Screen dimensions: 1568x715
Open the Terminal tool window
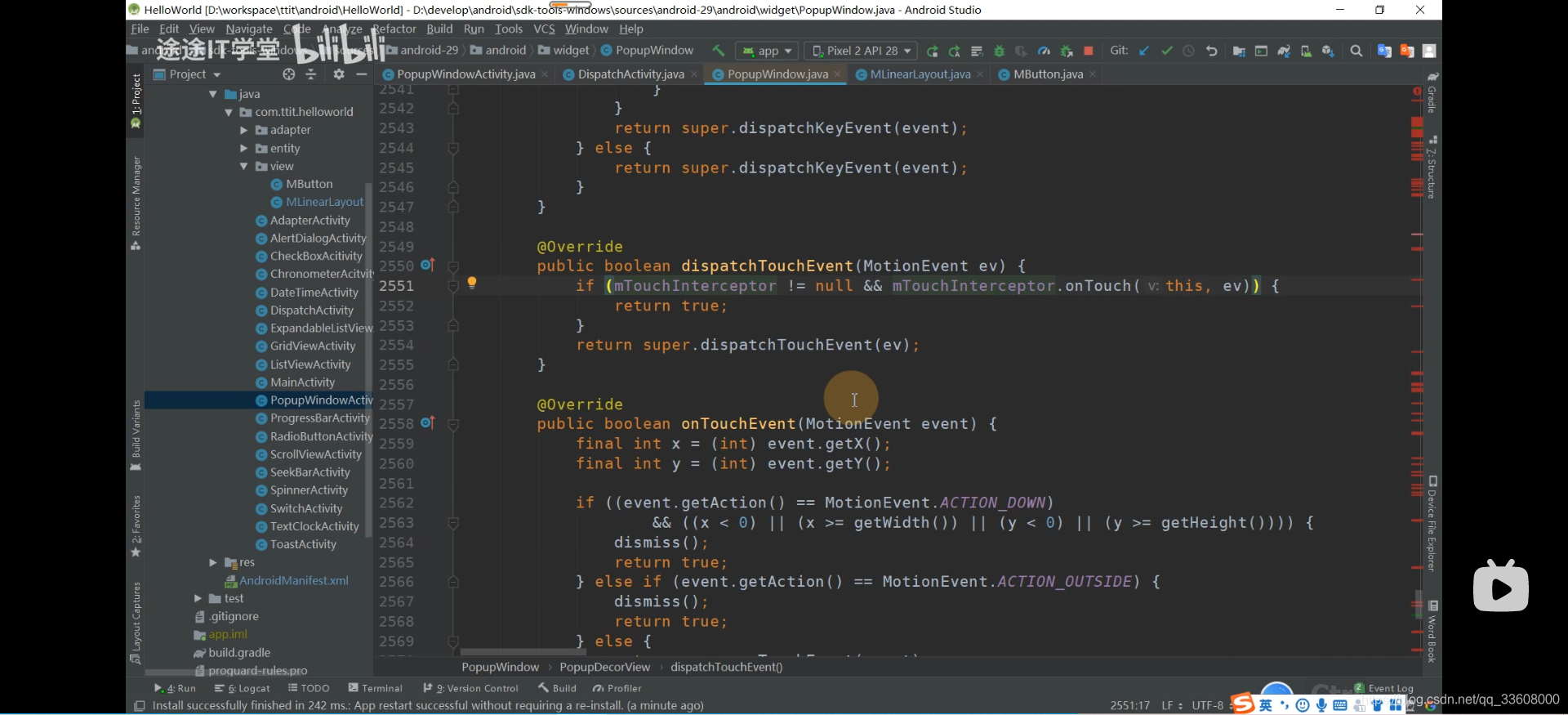tap(375, 688)
